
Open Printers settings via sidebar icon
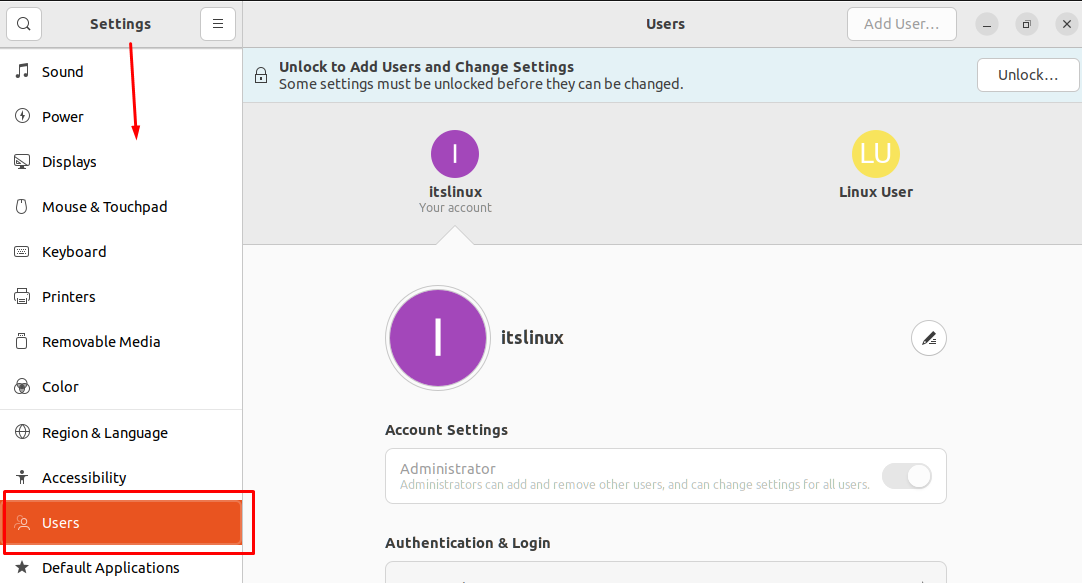click(x=20, y=296)
